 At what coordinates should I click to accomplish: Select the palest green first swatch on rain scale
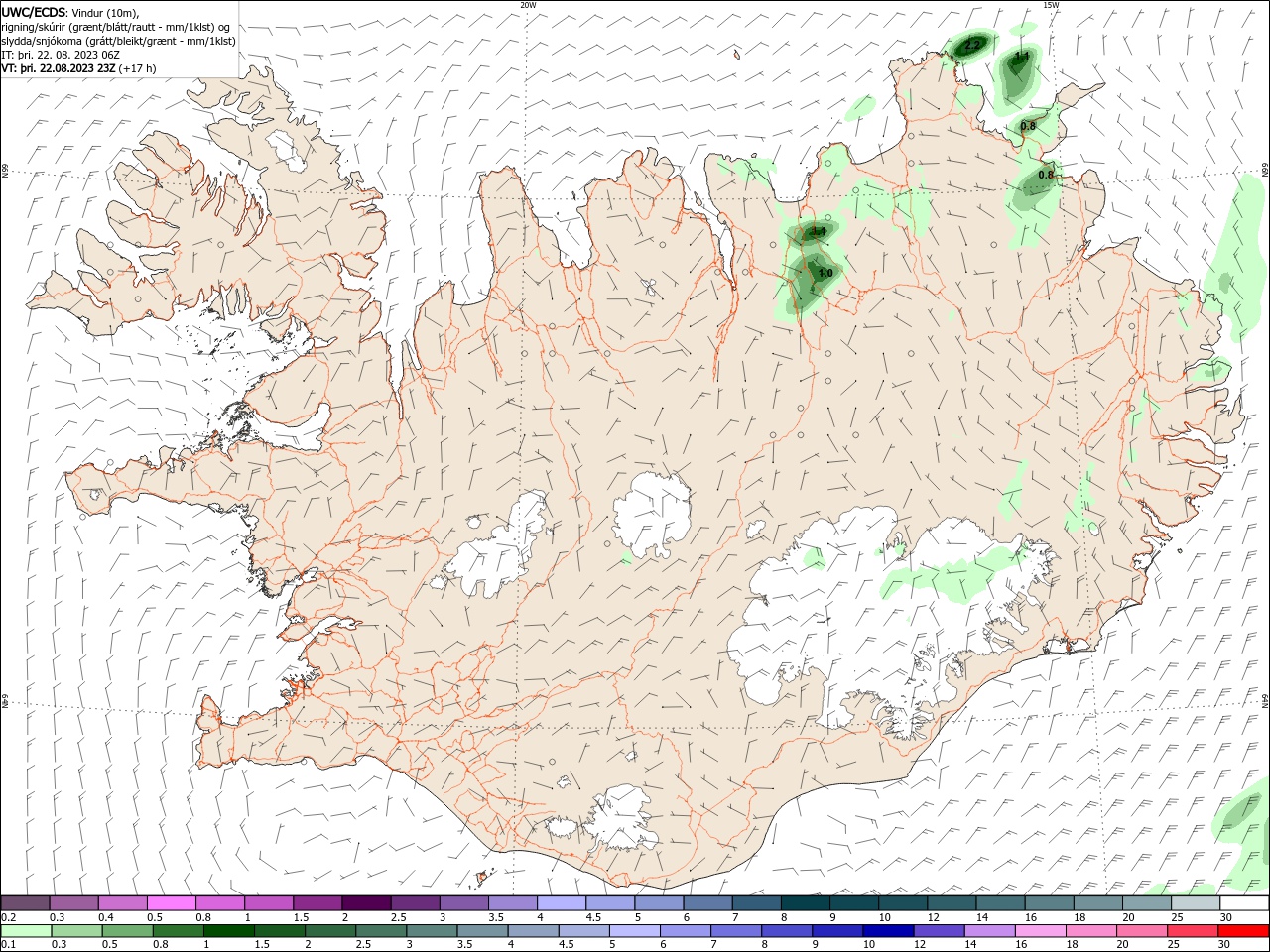click(27, 931)
